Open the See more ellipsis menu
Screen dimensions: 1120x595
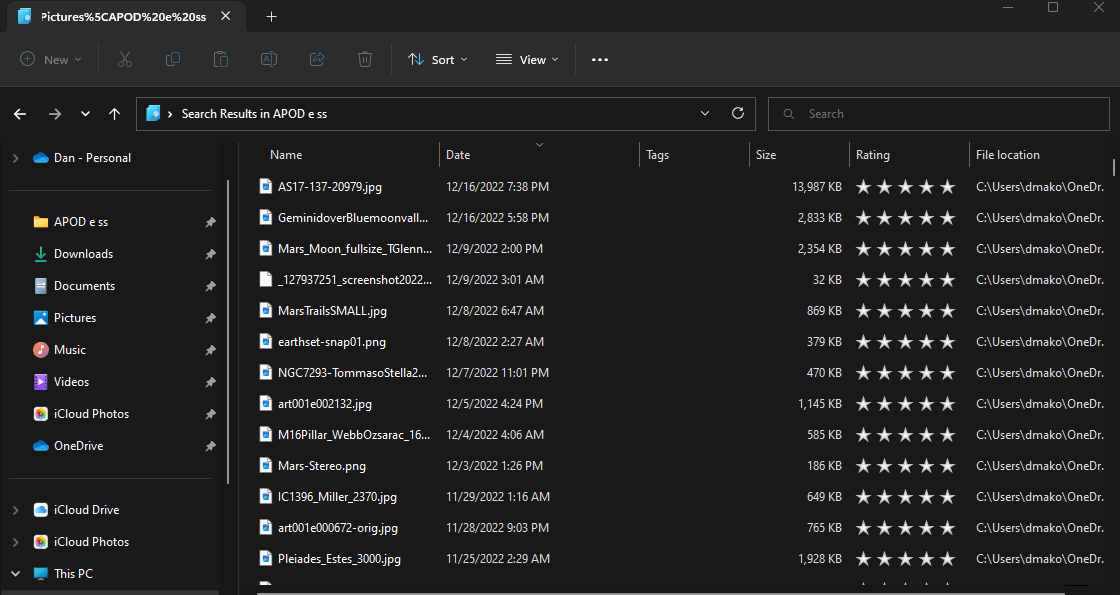point(600,60)
